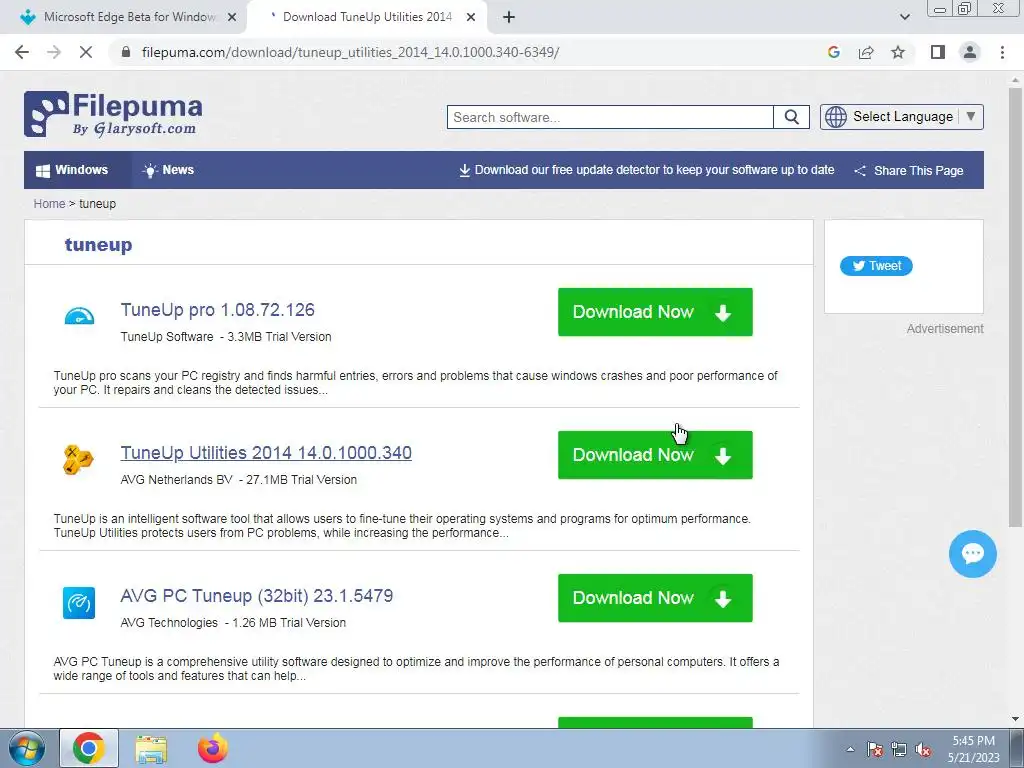
Task: Open the share page icon in address bar
Action: point(866,52)
